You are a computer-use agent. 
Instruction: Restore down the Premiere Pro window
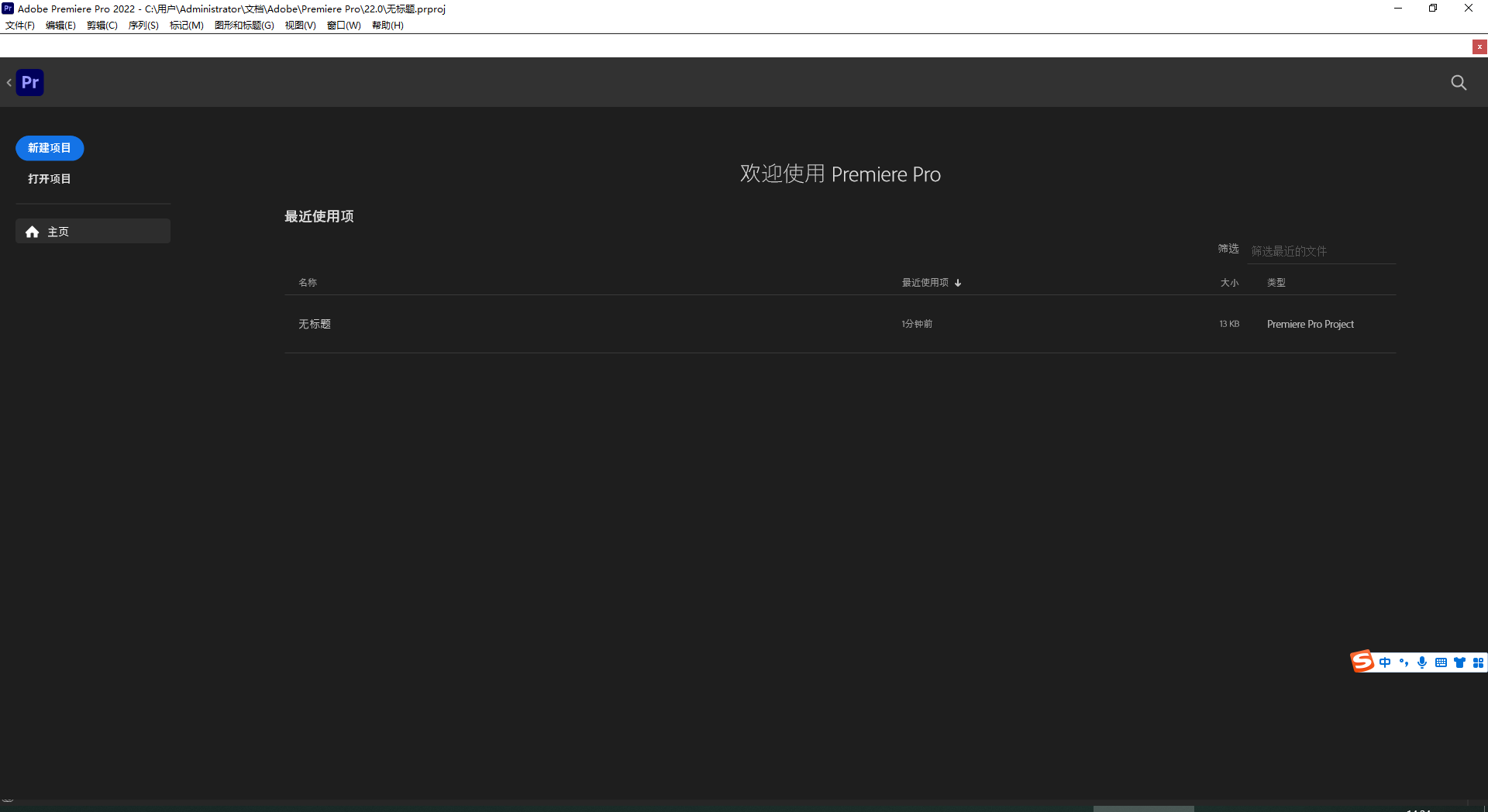pyautogui.click(x=1433, y=9)
